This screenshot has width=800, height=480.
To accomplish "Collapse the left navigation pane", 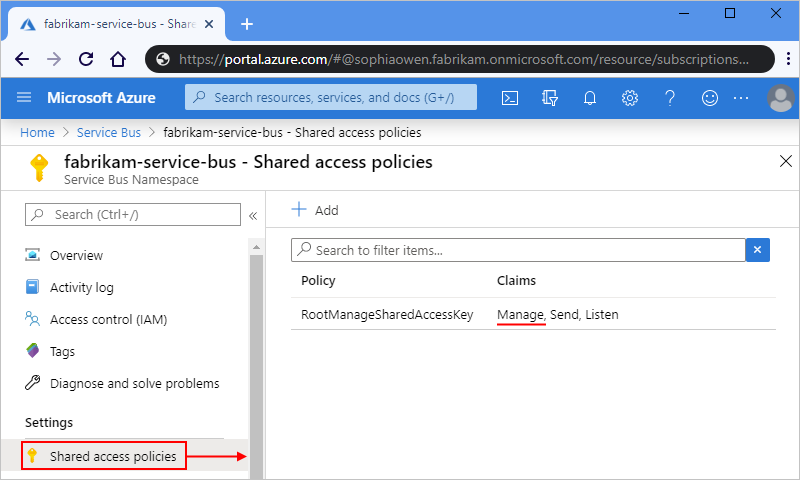I will pyautogui.click(x=253, y=215).
